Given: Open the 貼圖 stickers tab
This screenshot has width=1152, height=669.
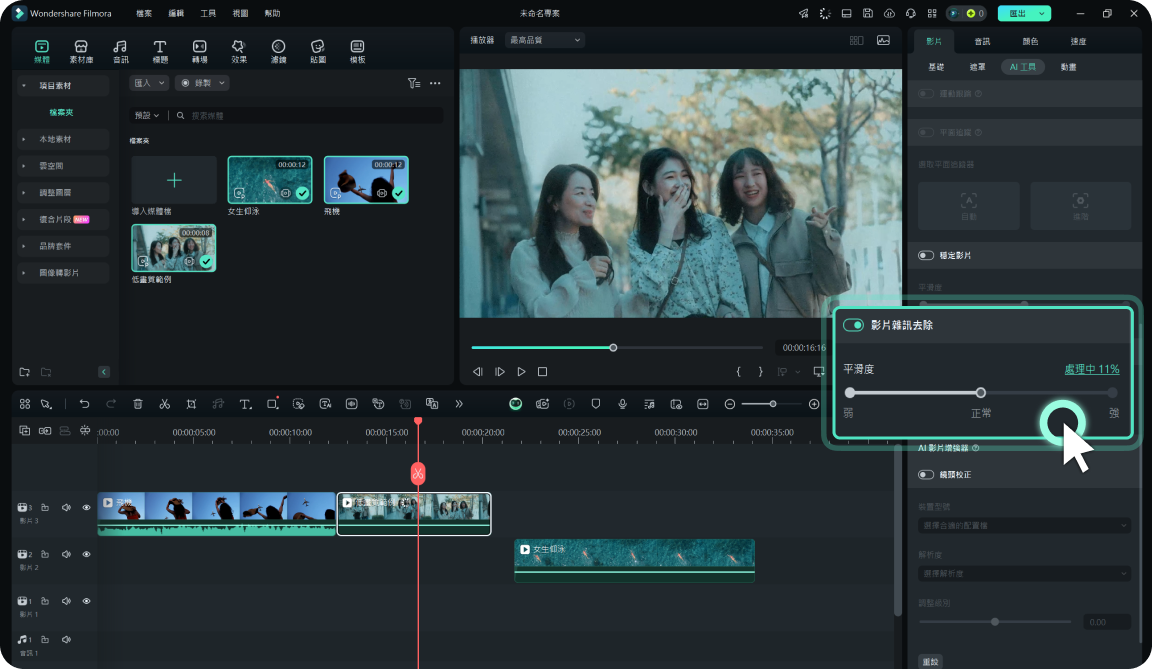Looking at the screenshot, I should pos(318,51).
